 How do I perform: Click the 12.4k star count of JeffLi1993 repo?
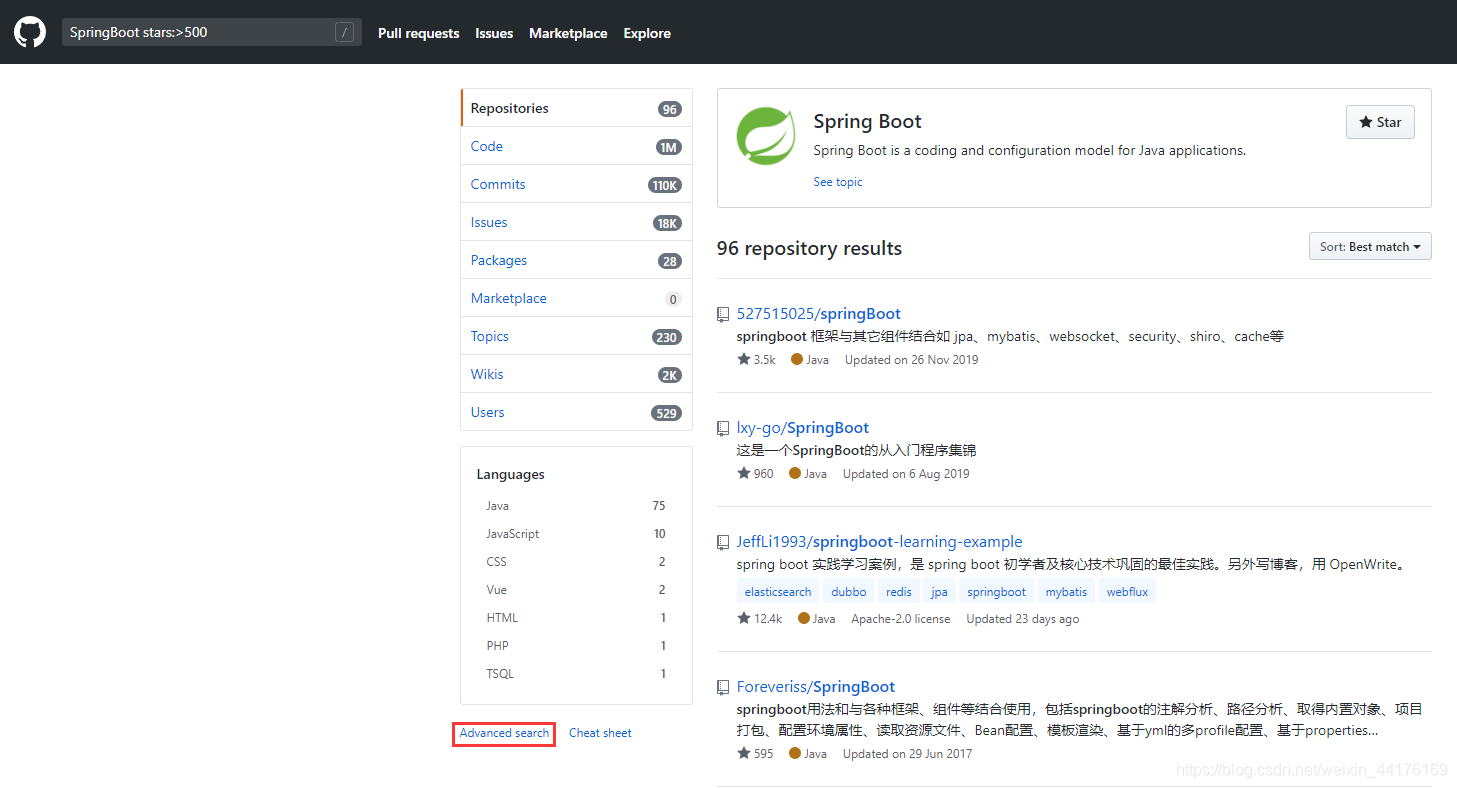coord(760,619)
